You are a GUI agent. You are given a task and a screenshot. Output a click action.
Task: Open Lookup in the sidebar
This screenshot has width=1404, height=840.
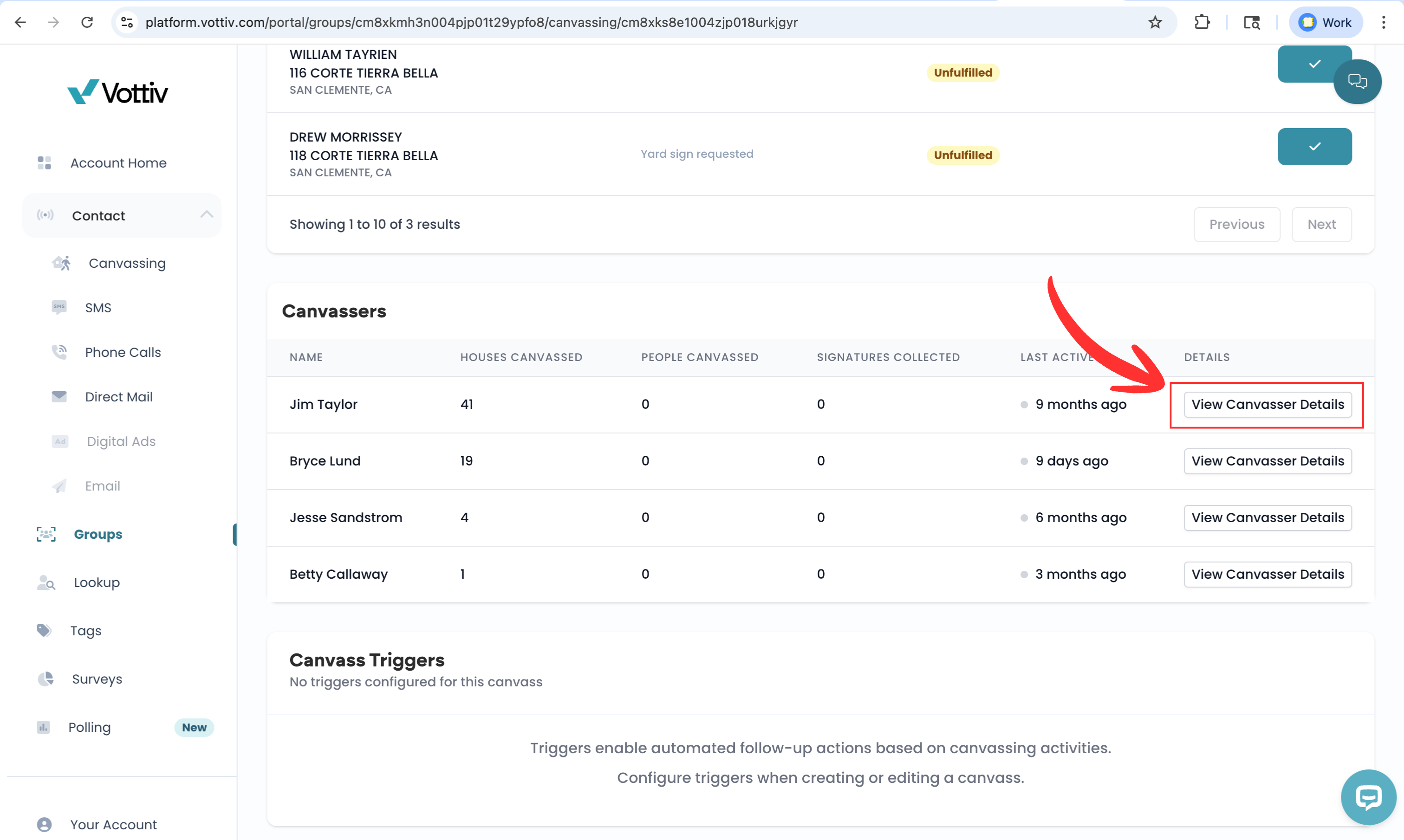(x=97, y=582)
